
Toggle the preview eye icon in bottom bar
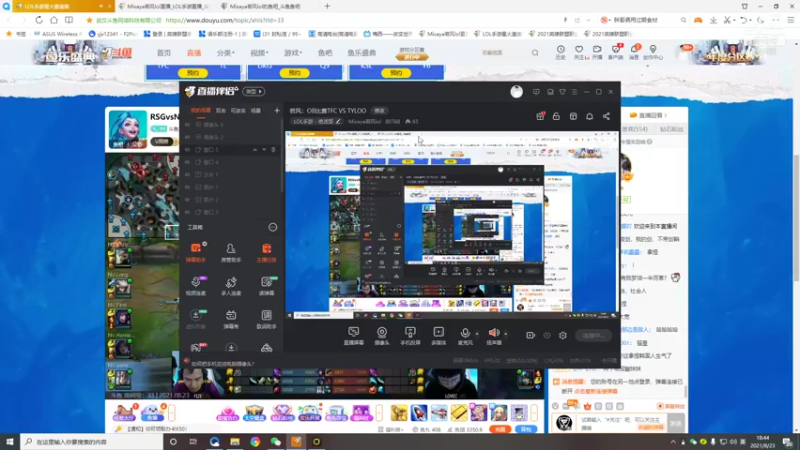click(546, 335)
